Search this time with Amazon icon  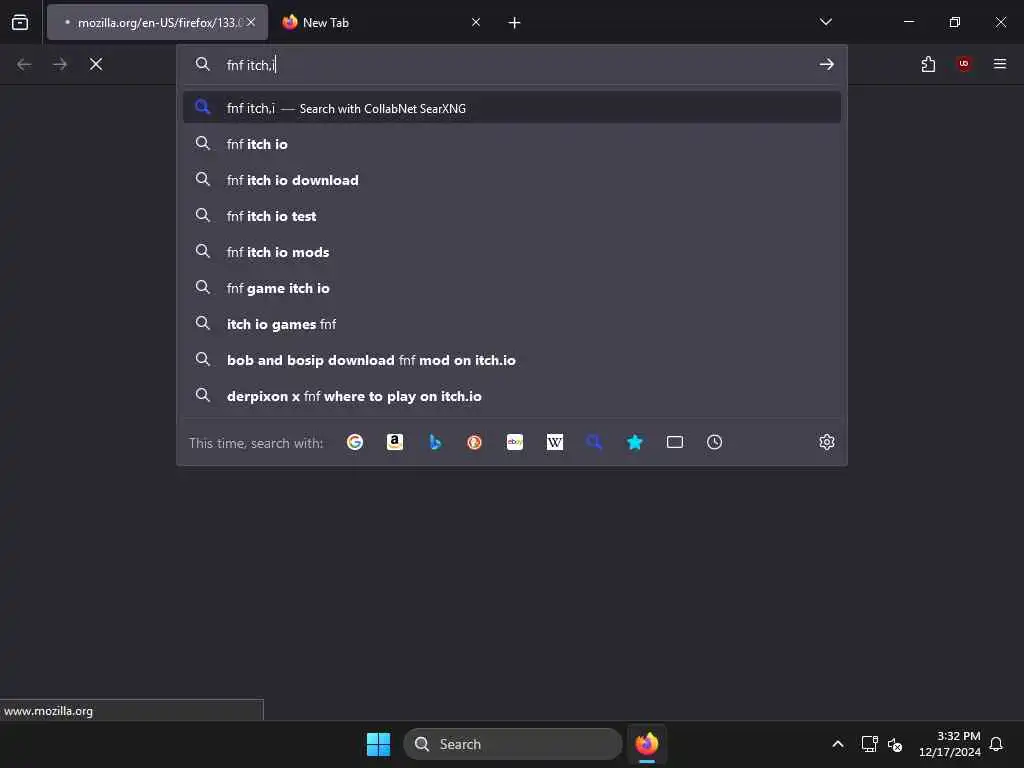(394, 442)
